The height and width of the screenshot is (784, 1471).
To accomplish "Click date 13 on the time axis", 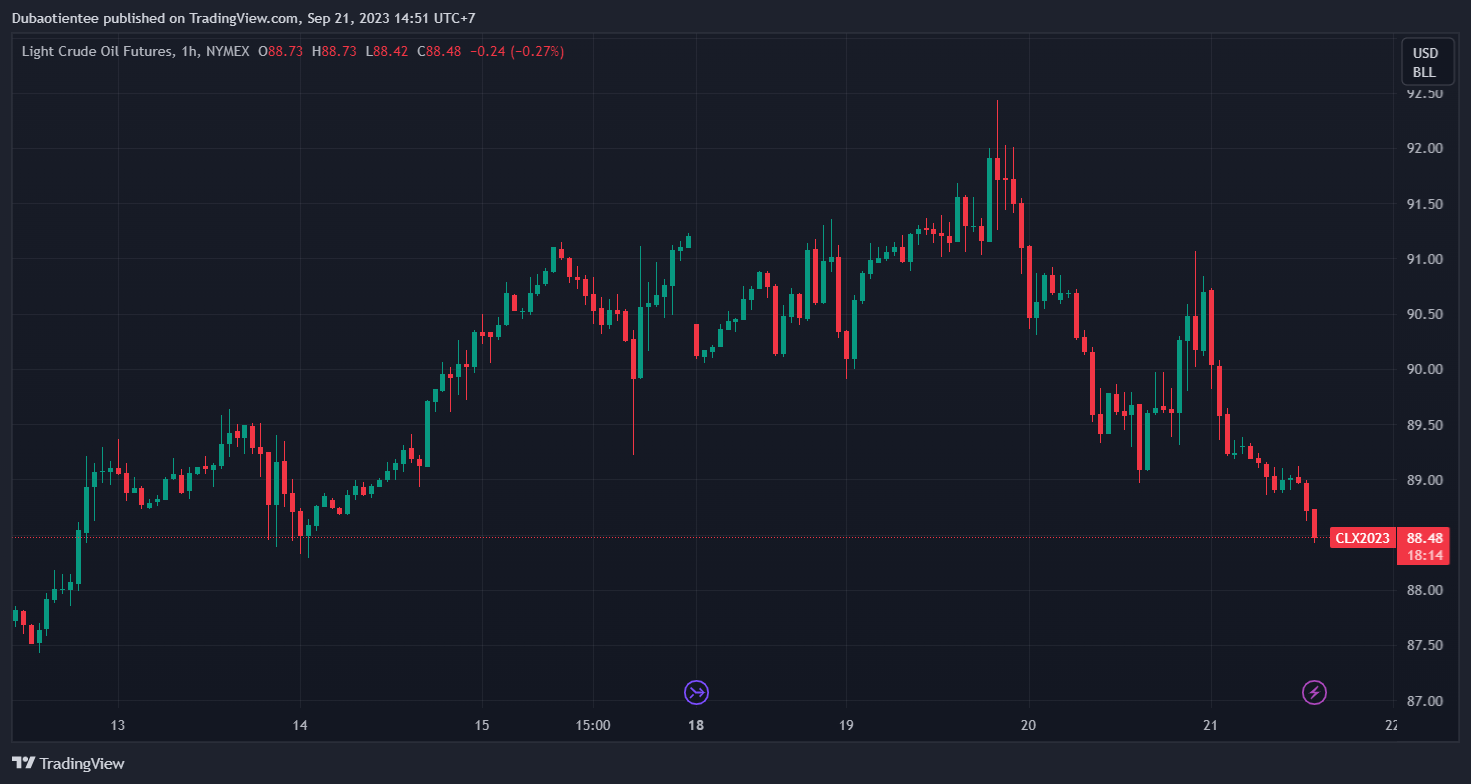I will click(117, 726).
